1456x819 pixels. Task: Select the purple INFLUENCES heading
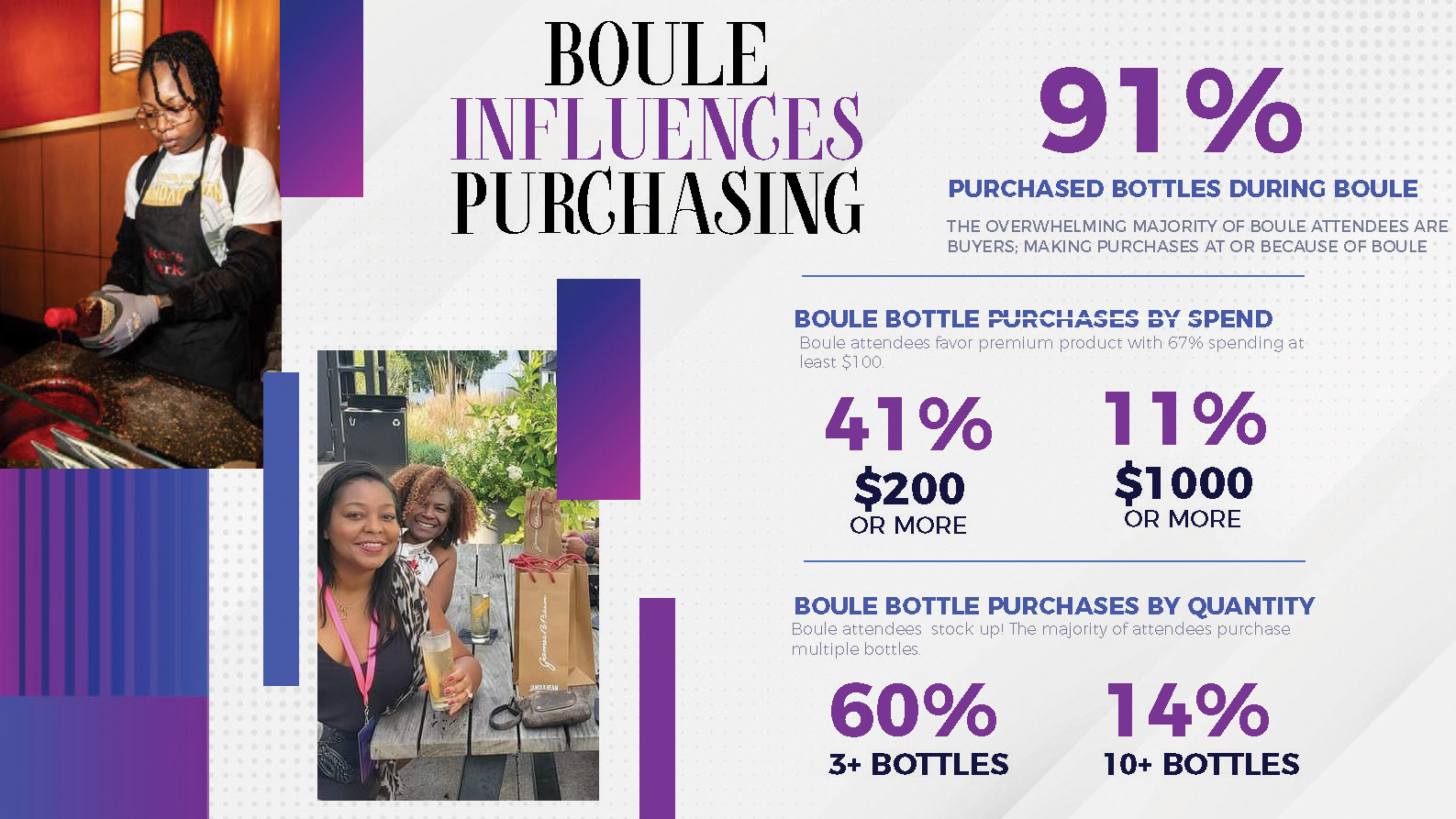[656, 128]
